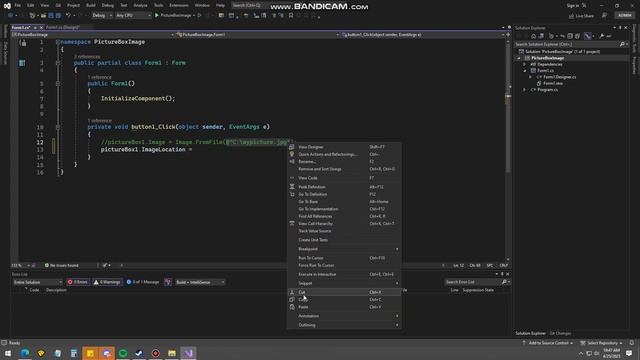The image size is (640, 360).
Task: Choose Peek Definition in context menu
Action: click(344, 187)
